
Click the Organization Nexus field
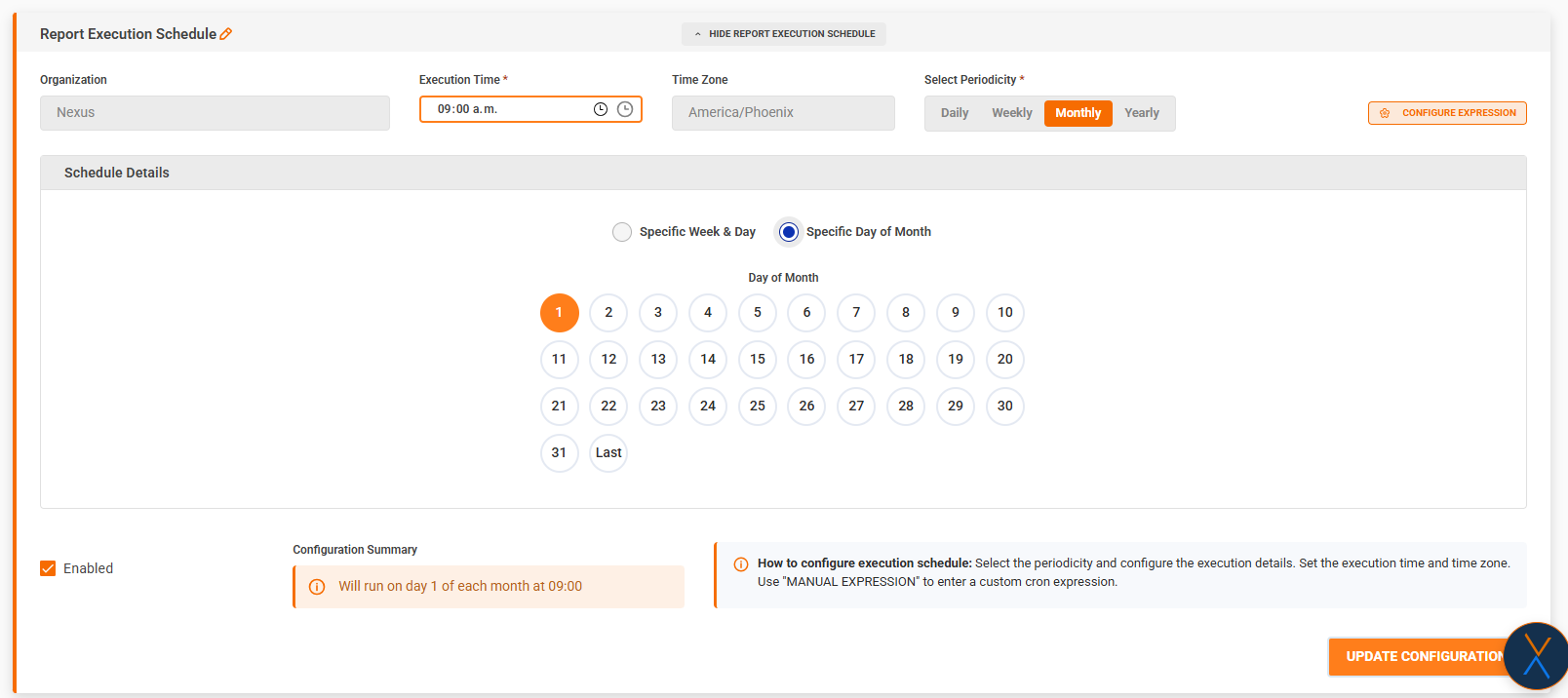coord(215,113)
